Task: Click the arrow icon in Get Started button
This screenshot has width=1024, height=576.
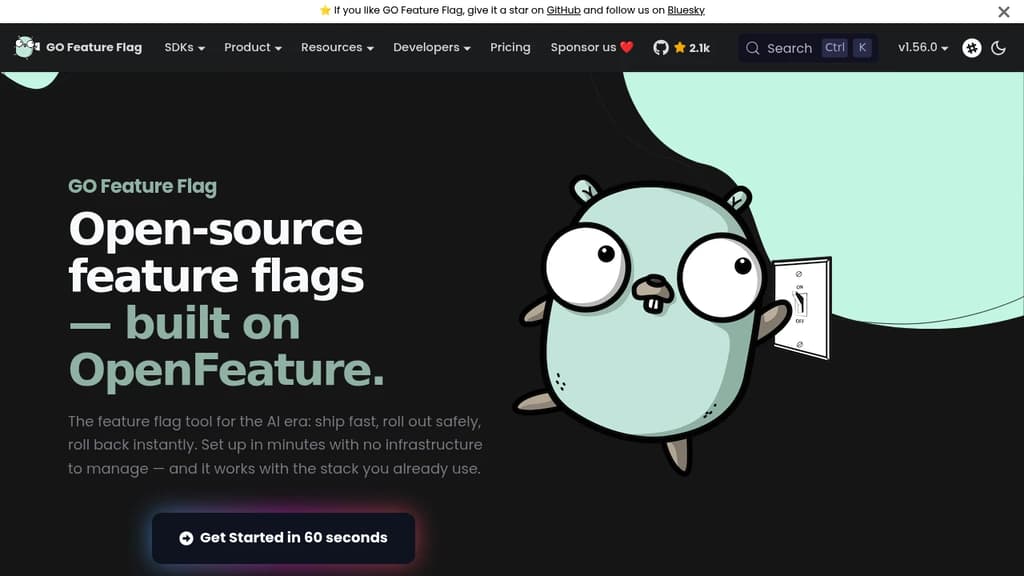Action: (186, 538)
